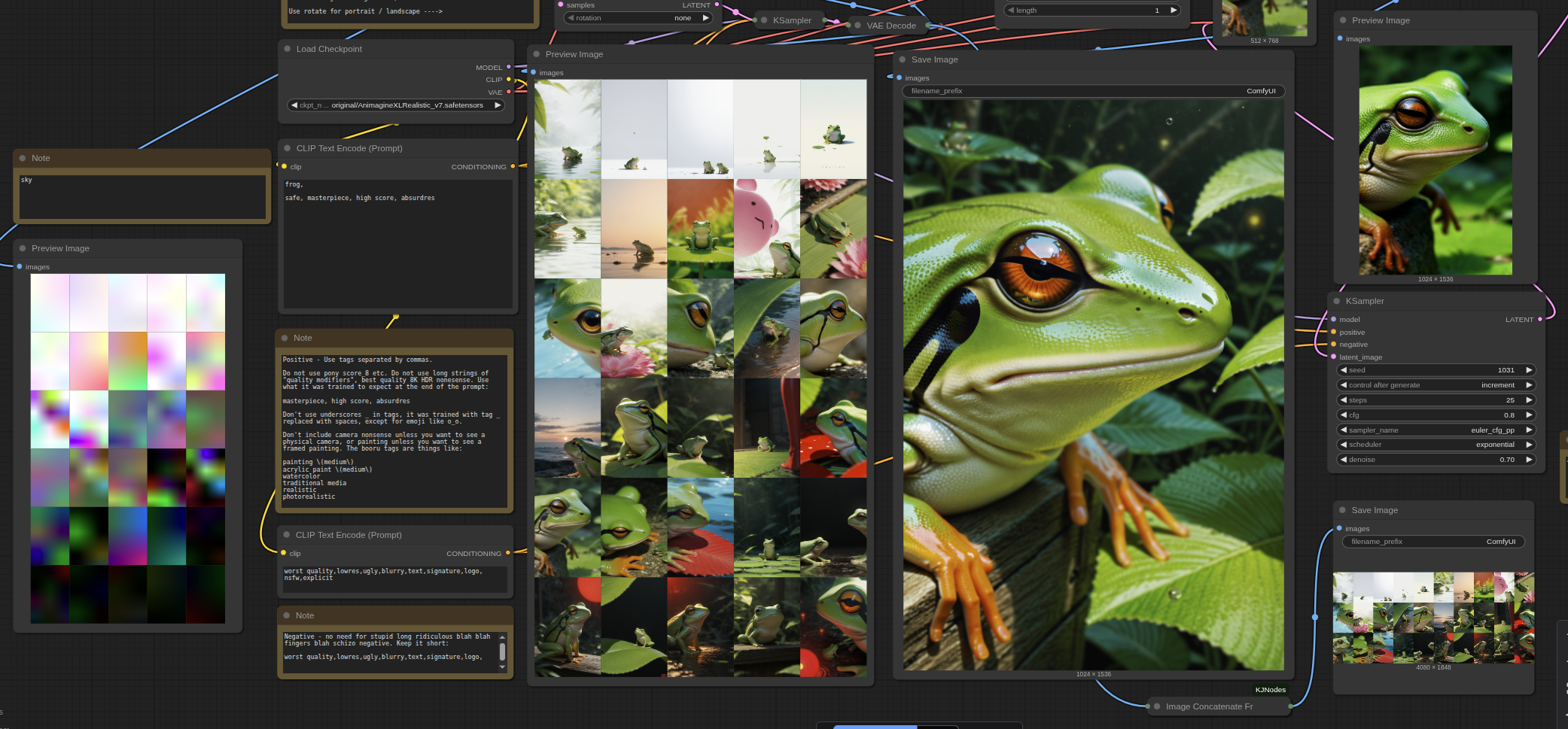Click the negative input port on the expanded KSampler
Viewport: 1568px width, 729px height.
click(1333, 344)
